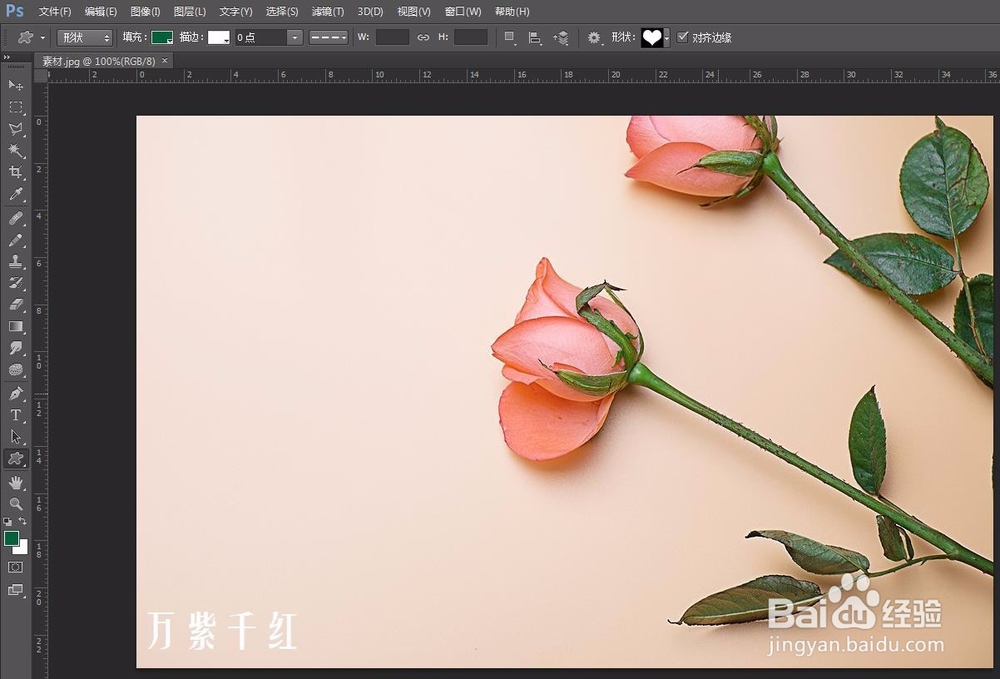Screen dimensions: 1000x679
Task: Open the 形状 tool mode dropdown
Action: (x=85, y=37)
